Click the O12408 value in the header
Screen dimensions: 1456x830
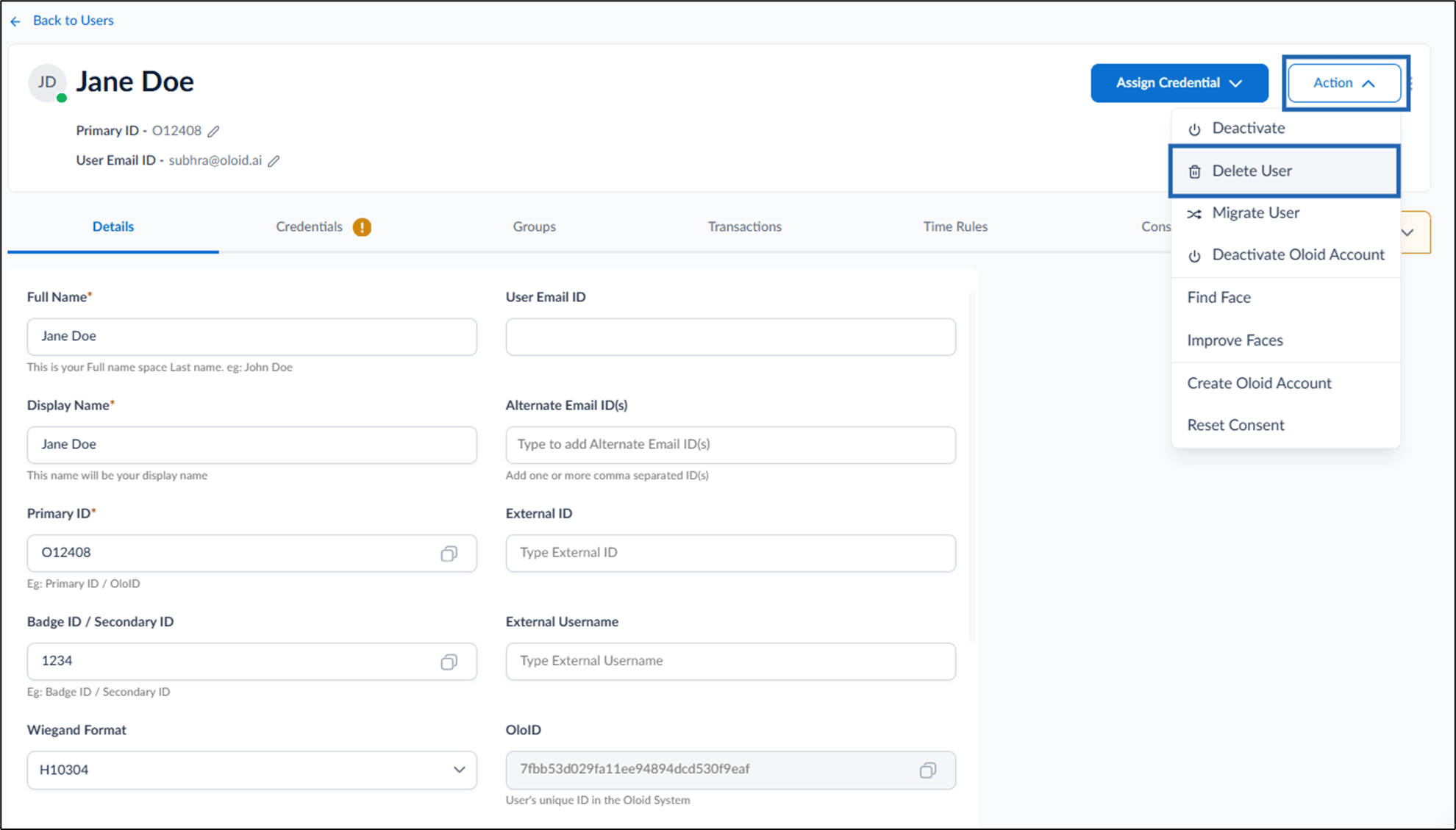(x=176, y=130)
